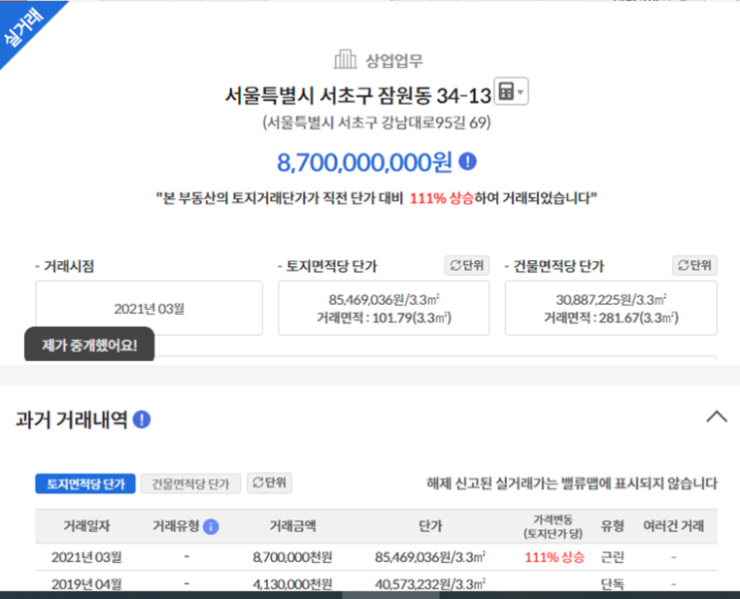Click the 8,700,000천원 cell
Viewport: 740px width, 599px height.
tap(293, 557)
